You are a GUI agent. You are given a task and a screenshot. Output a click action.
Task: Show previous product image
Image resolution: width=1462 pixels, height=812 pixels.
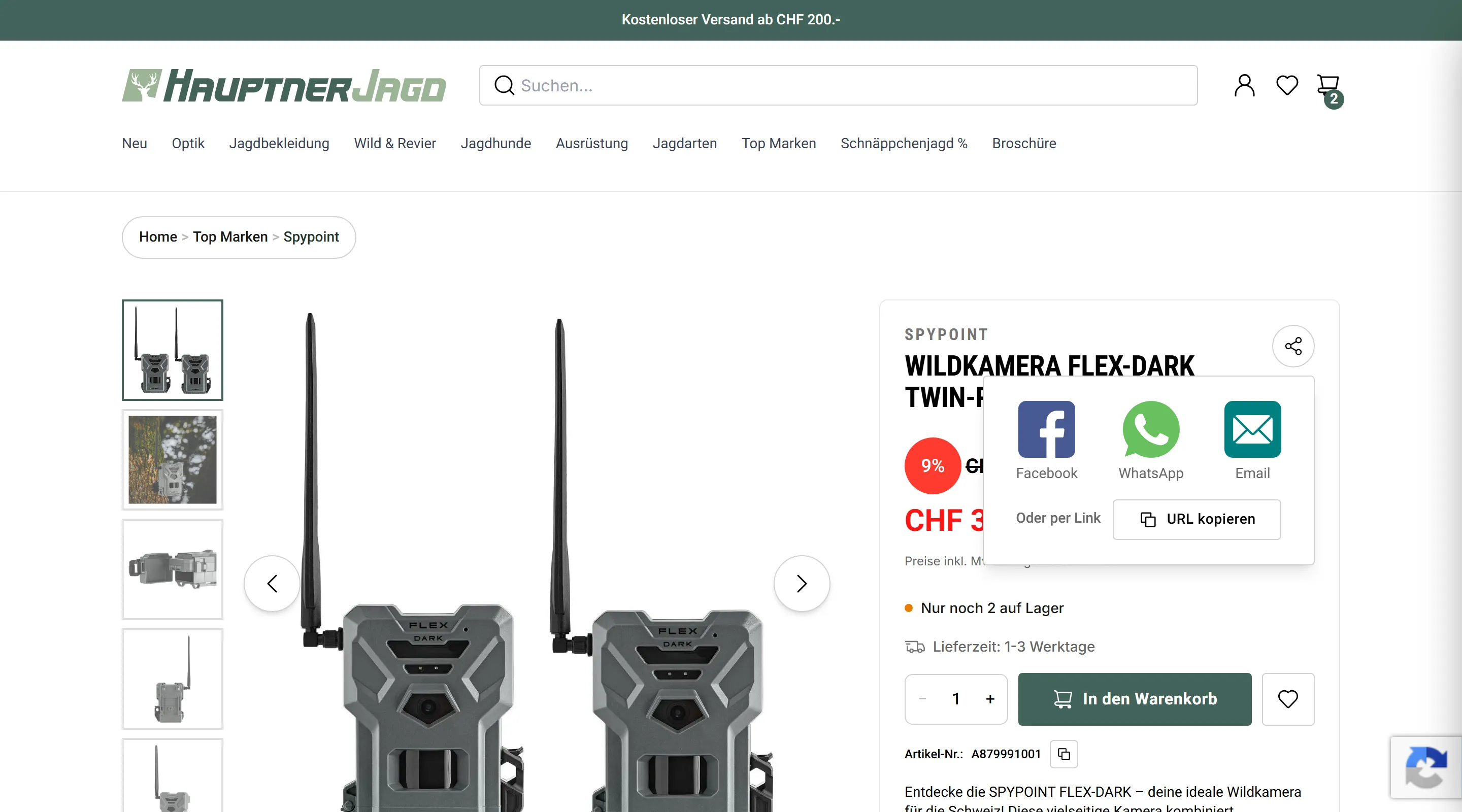(x=272, y=583)
